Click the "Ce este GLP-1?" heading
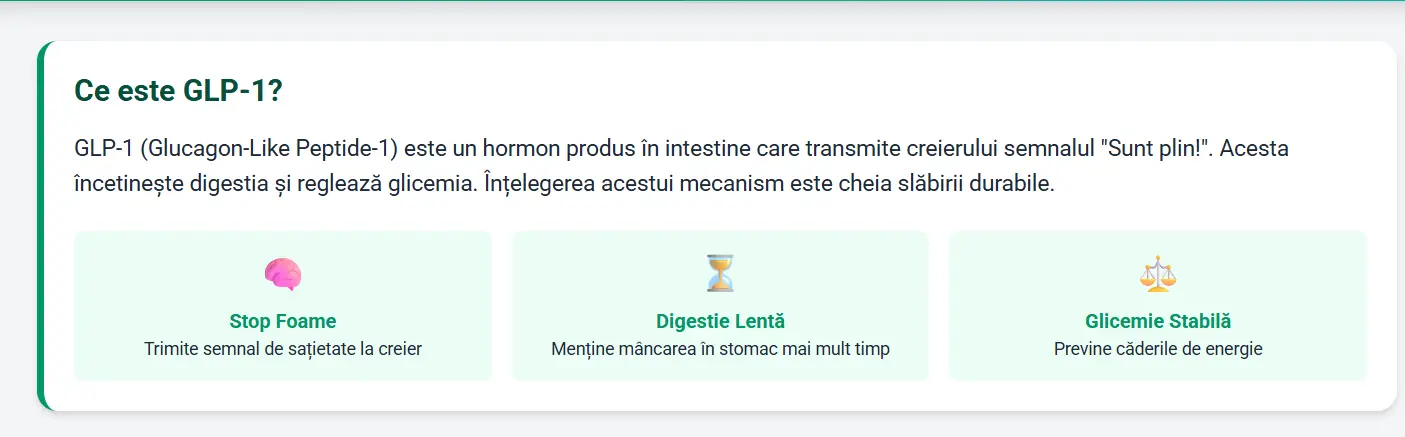This screenshot has width=1405, height=437. [178, 90]
